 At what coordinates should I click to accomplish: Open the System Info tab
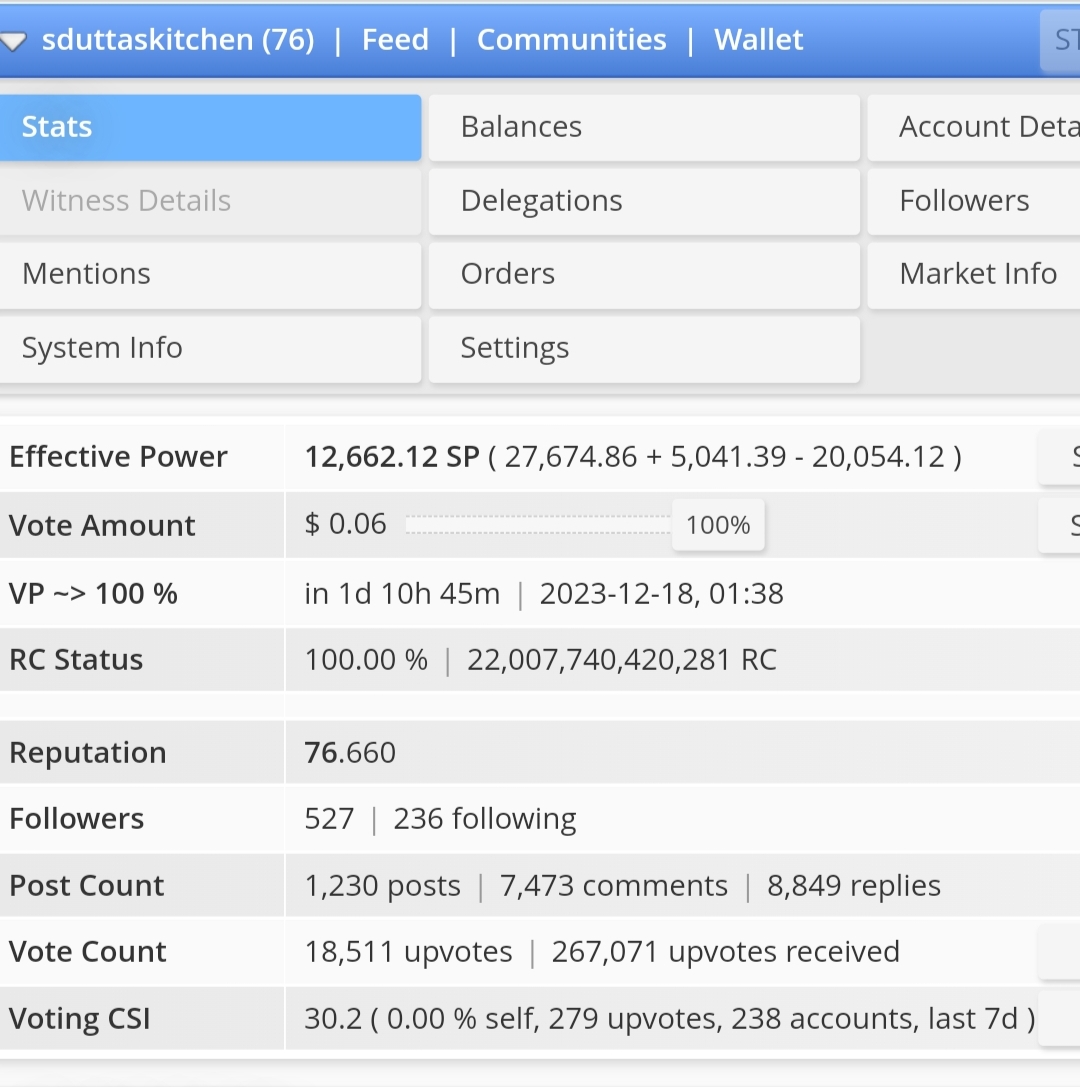210,348
